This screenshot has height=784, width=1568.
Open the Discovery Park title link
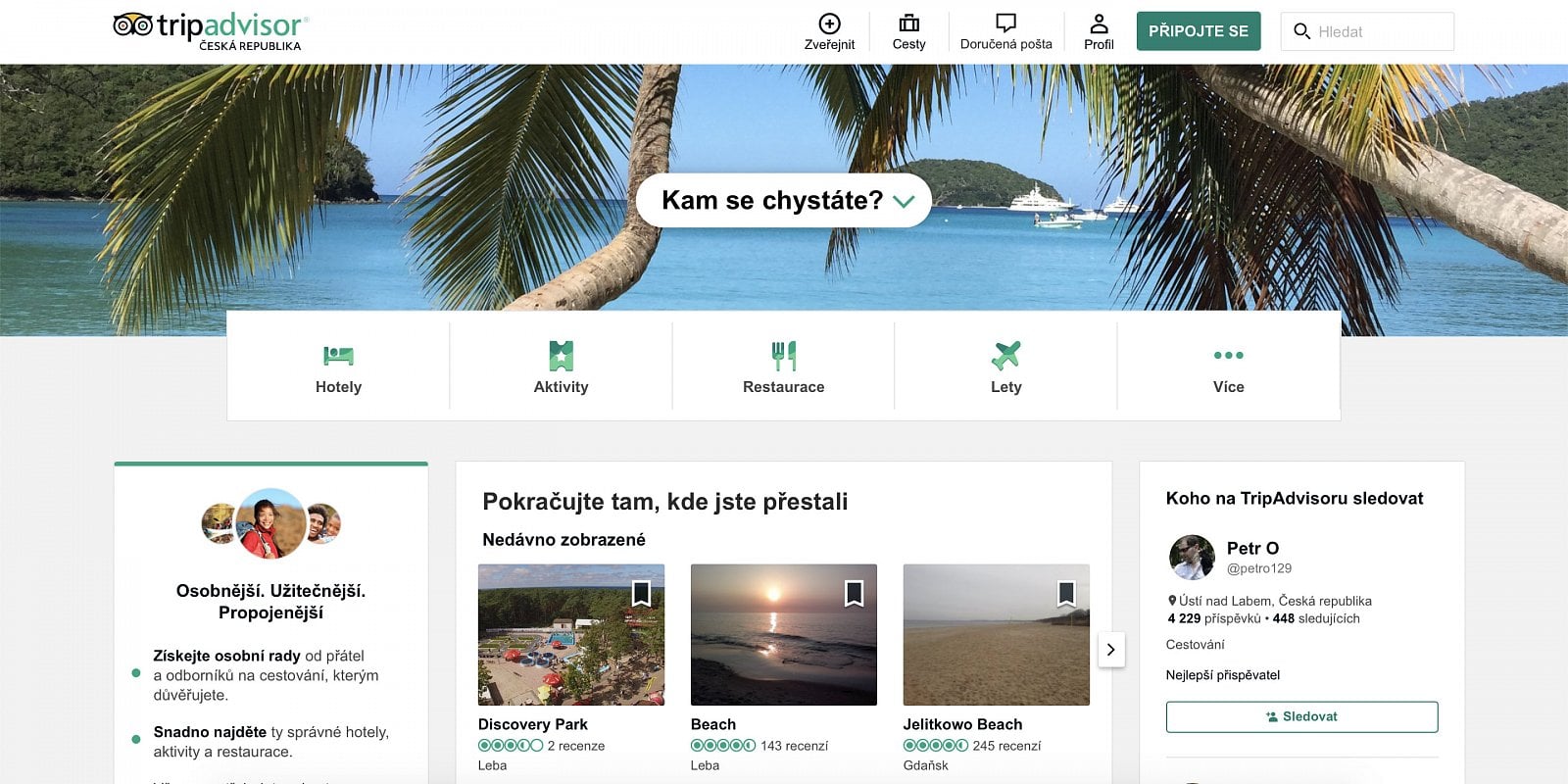533,724
